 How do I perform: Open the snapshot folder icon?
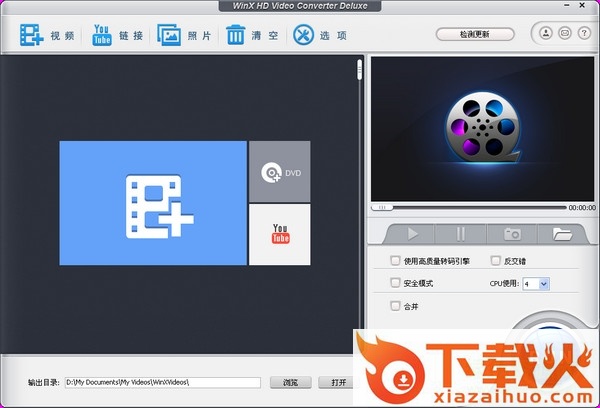(562, 233)
